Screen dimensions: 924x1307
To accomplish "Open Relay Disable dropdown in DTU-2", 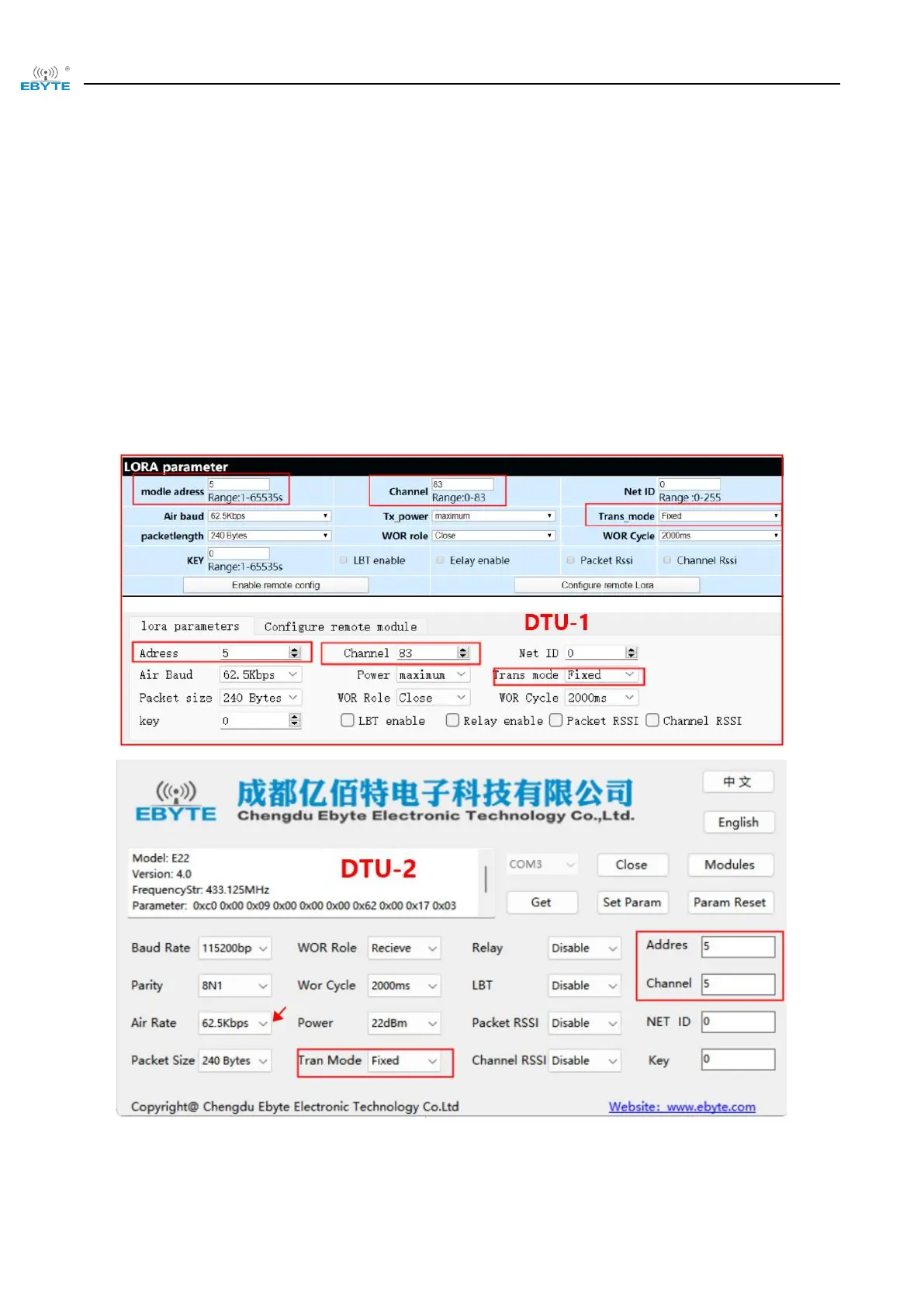I will [584, 948].
